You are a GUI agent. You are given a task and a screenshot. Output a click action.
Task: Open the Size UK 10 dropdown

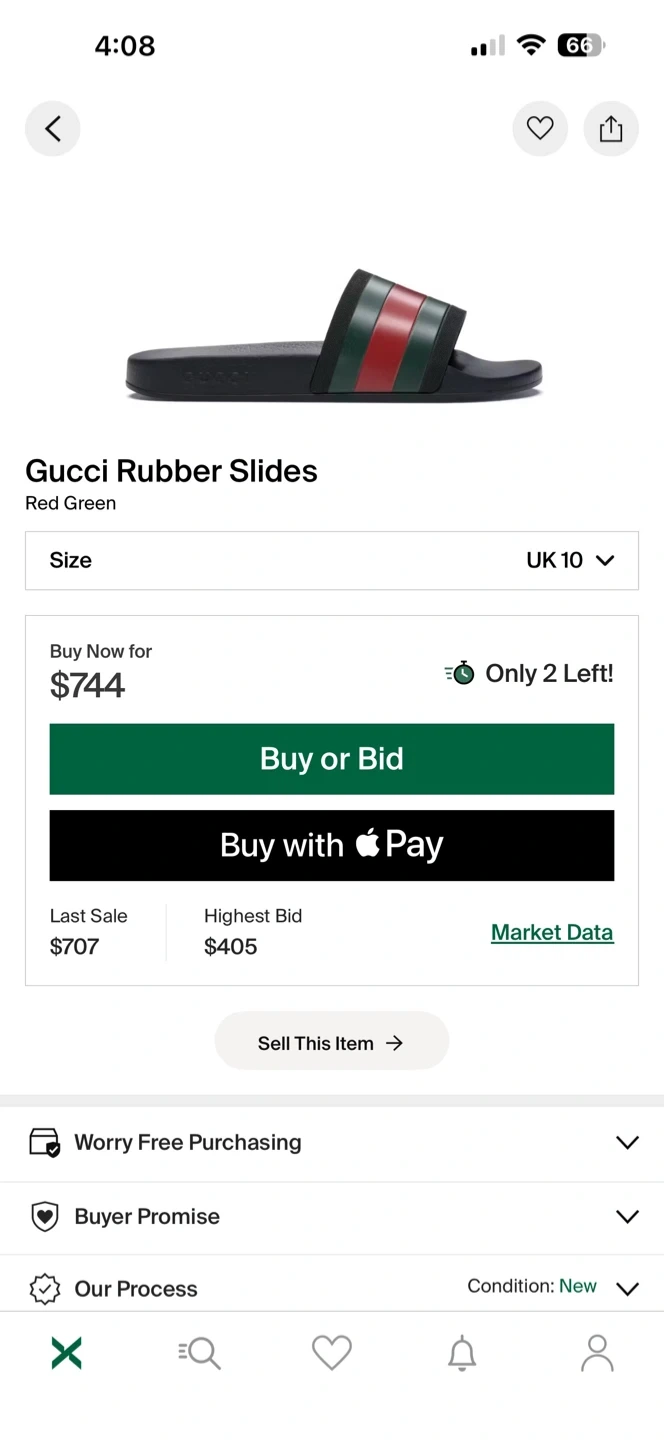[332, 560]
